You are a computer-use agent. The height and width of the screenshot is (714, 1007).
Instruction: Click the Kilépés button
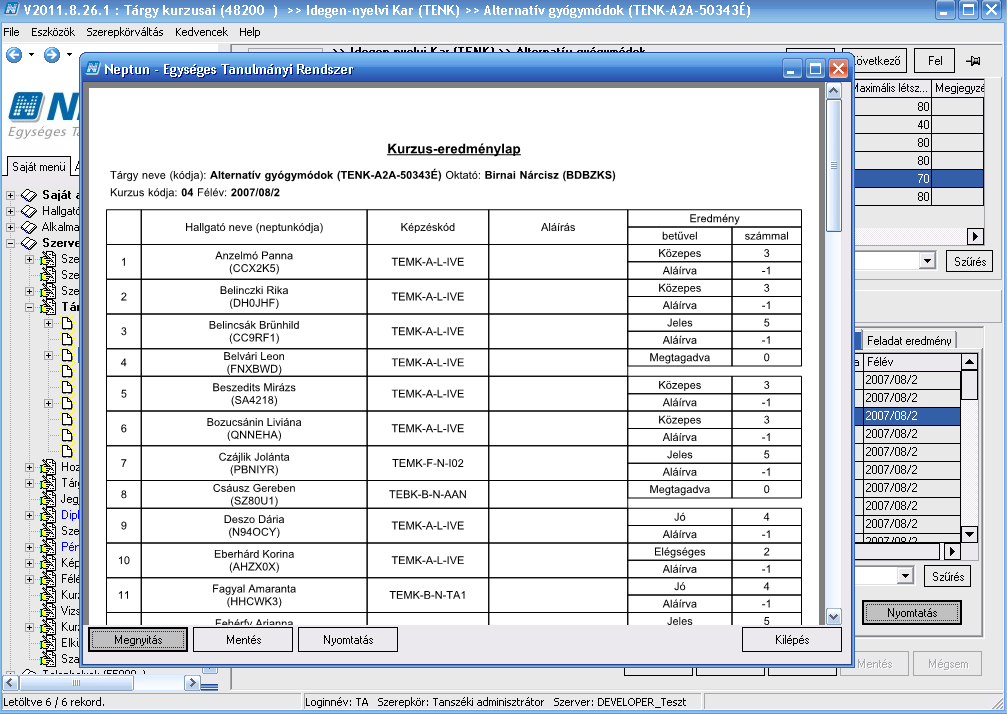tap(792, 640)
